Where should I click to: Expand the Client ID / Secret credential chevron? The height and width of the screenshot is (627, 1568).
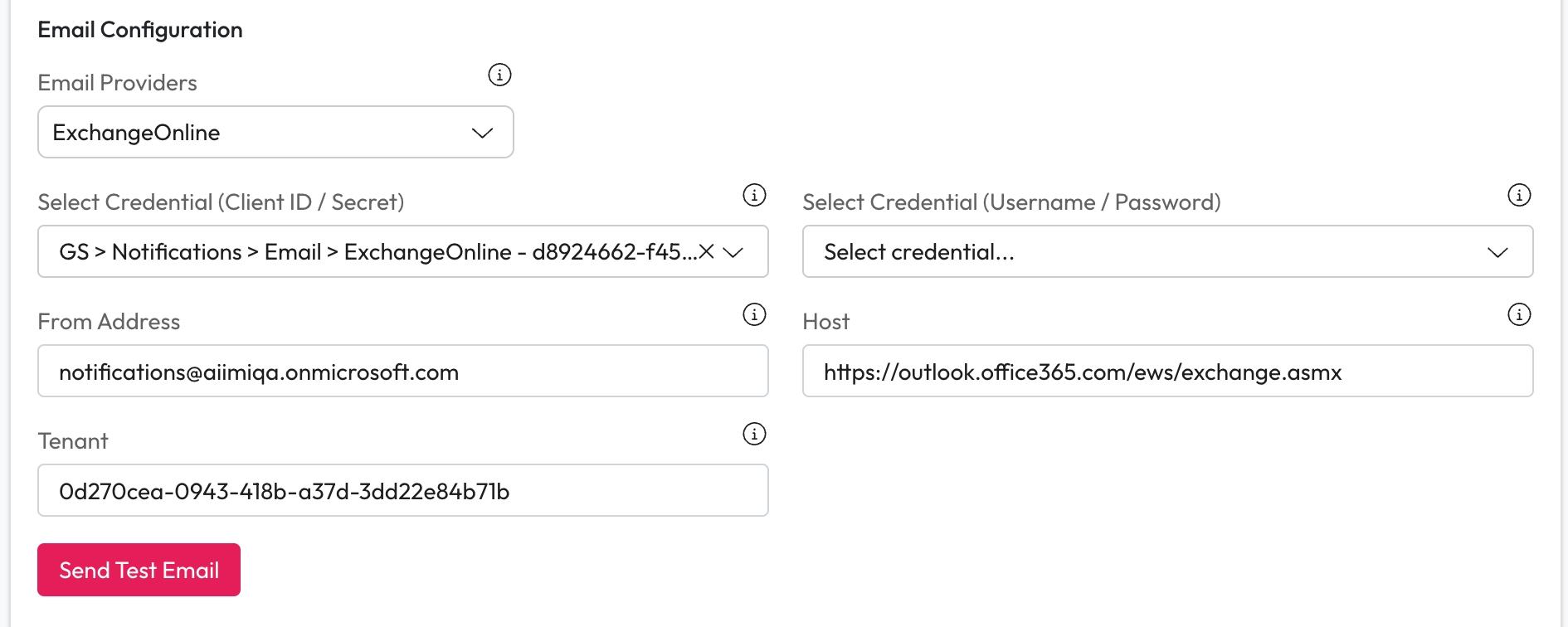coord(733,252)
